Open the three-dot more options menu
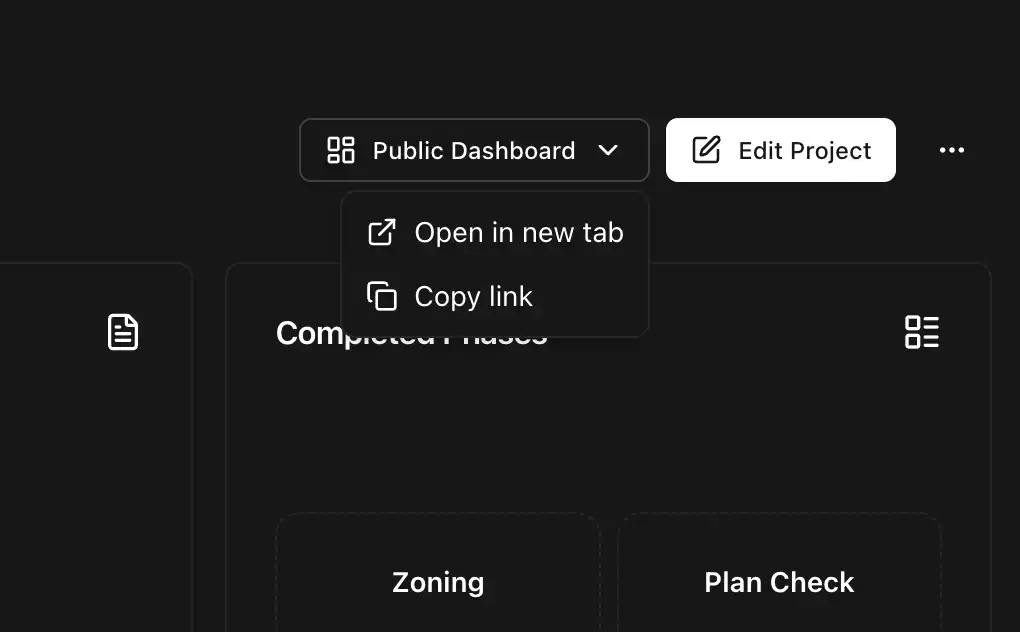Screen dimensions: 1020x632 click(x=952, y=151)
